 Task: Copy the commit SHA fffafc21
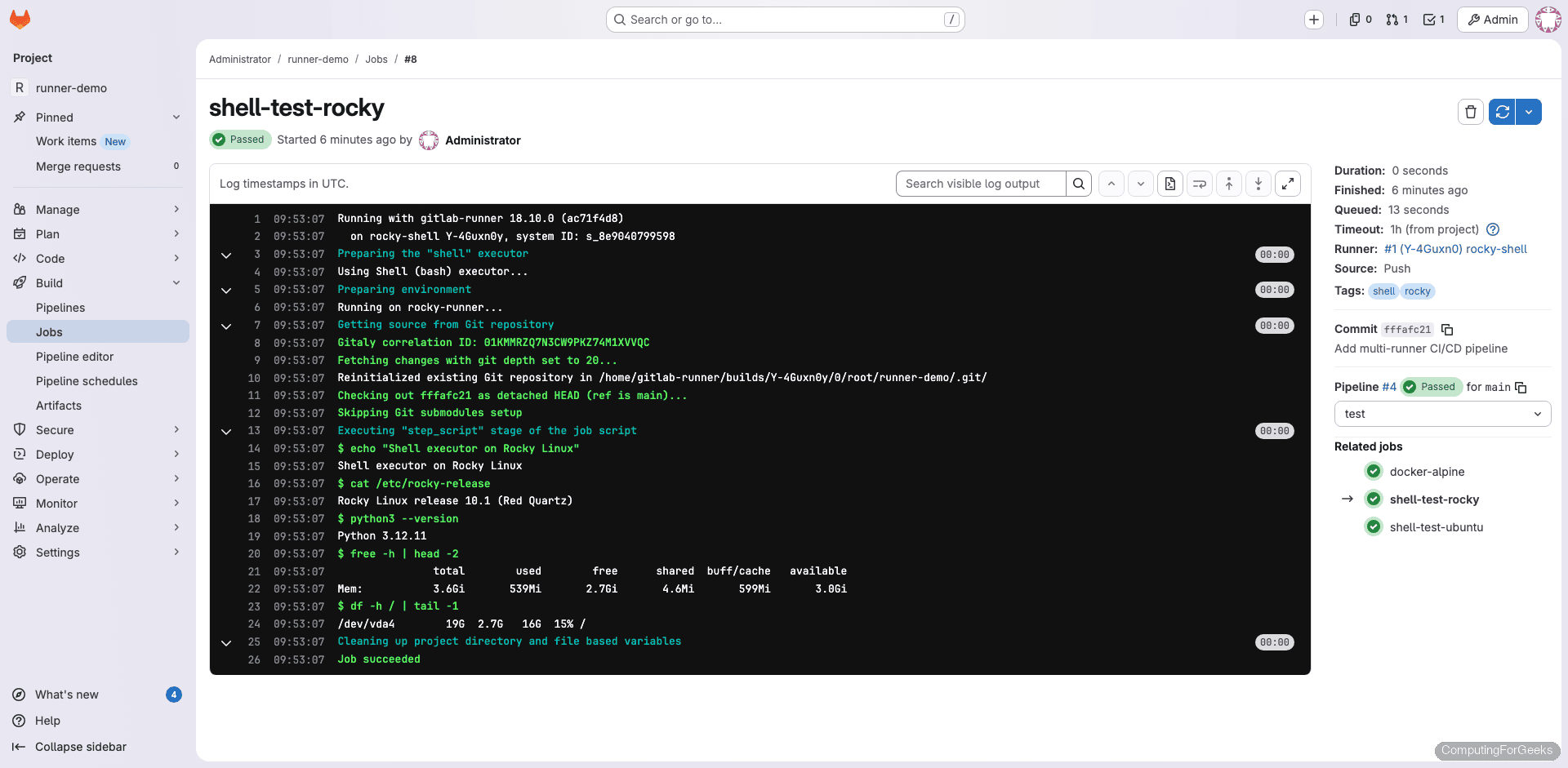[x=1448, y=329]
